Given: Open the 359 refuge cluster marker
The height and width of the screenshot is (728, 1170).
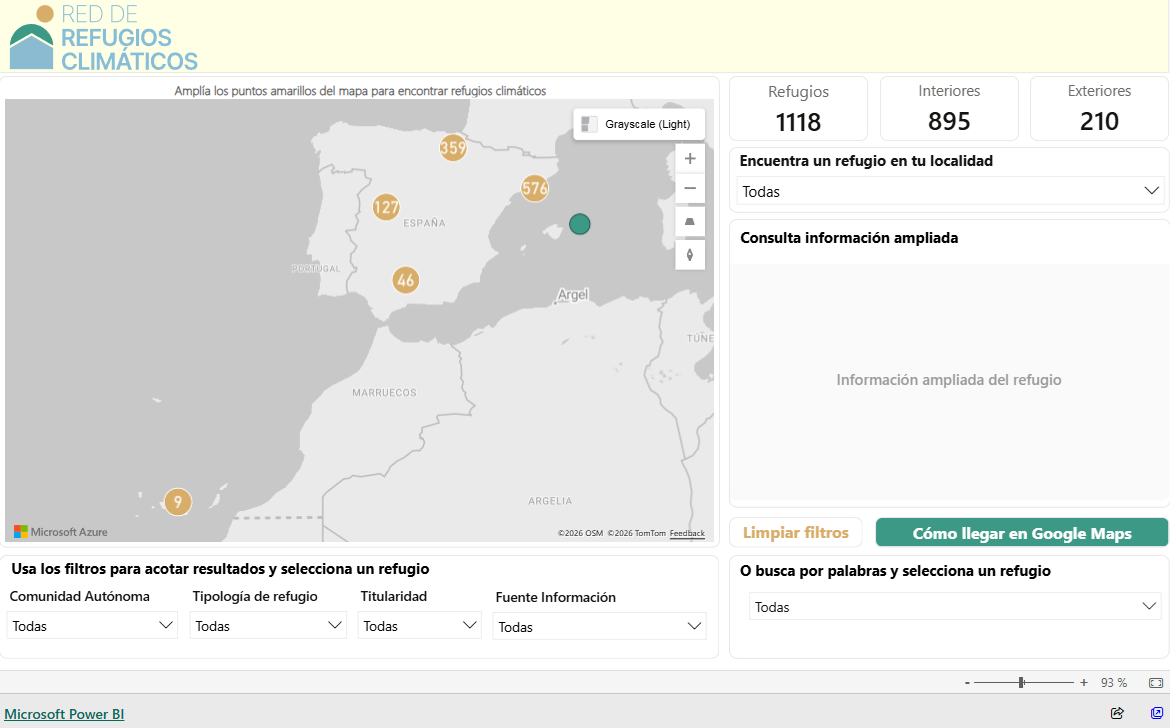Looking at the screenshot, I should pyautogui.click(x=453, y=148).
